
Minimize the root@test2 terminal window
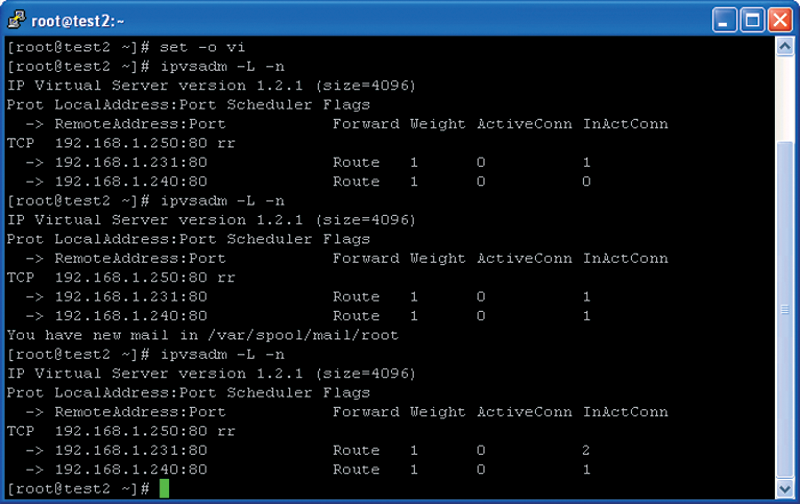click(x=724, y=20)
